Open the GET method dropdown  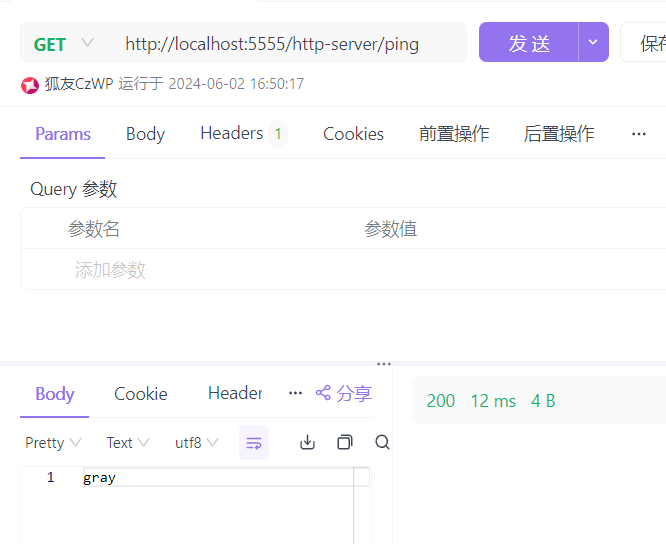click(65, 44)
